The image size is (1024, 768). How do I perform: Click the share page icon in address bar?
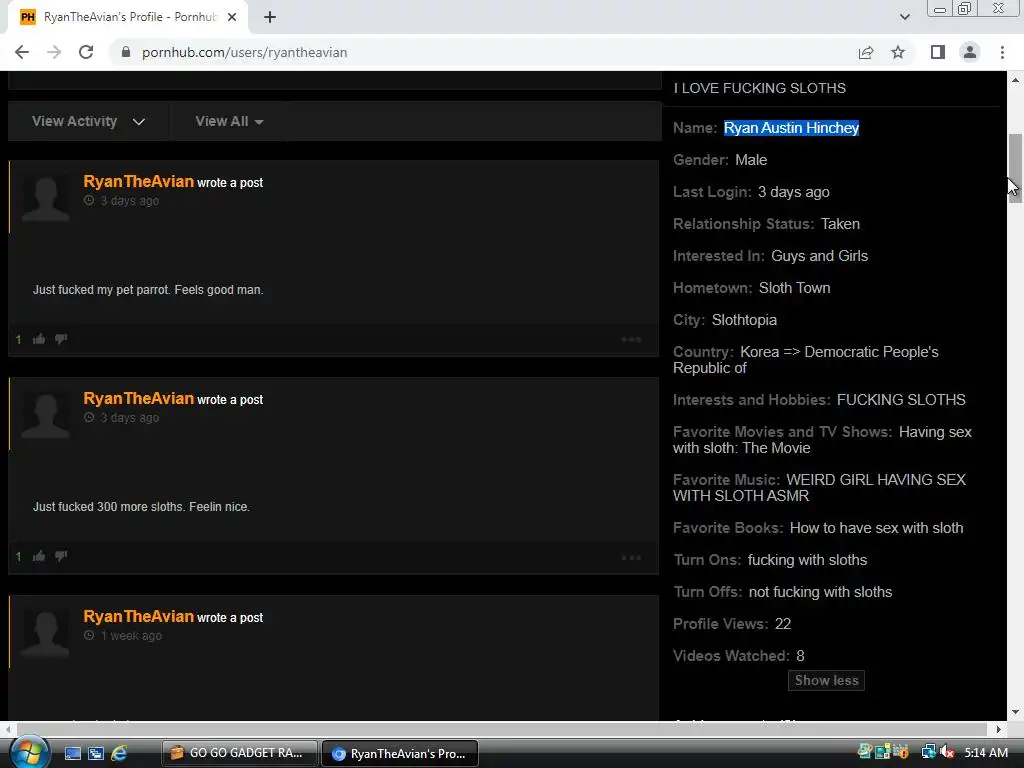pyautogui.click(x=866, y=52)
